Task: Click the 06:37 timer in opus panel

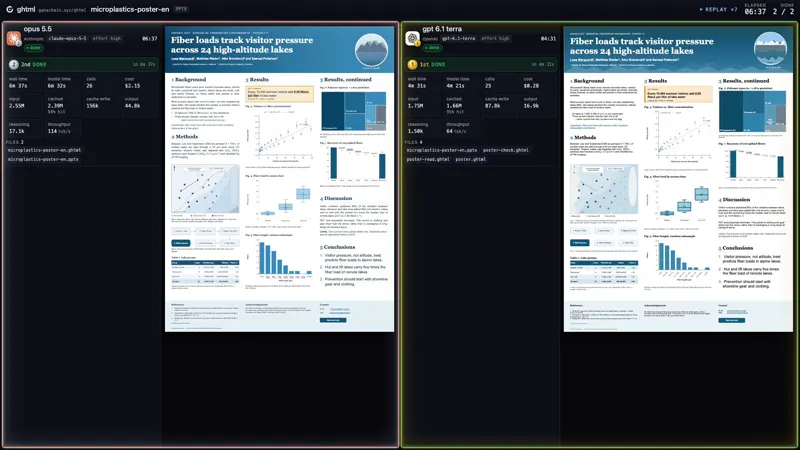Action: [x=149, y=38]
